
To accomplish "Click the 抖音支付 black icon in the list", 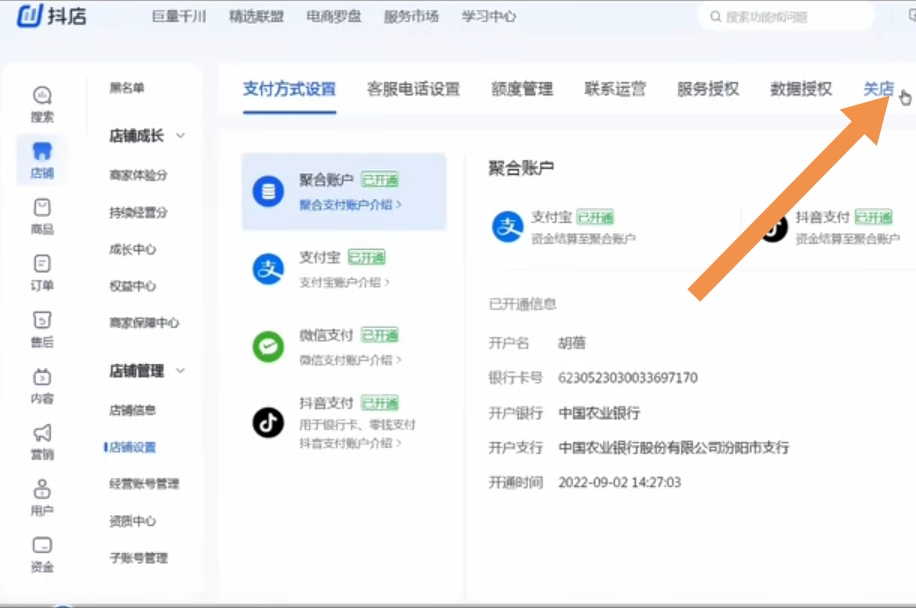I will tap(268, 422).
